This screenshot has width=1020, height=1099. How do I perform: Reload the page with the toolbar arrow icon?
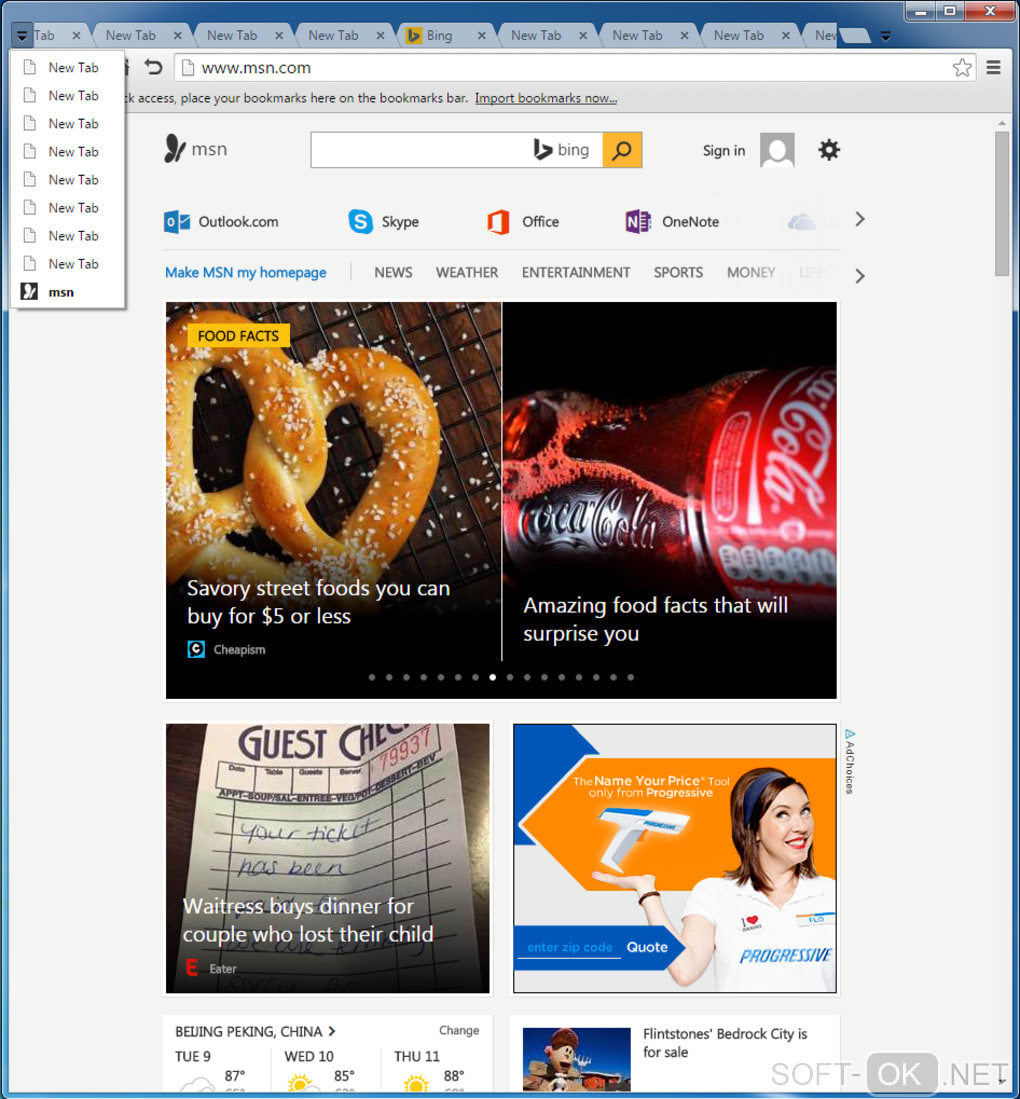tap(154, 67)
